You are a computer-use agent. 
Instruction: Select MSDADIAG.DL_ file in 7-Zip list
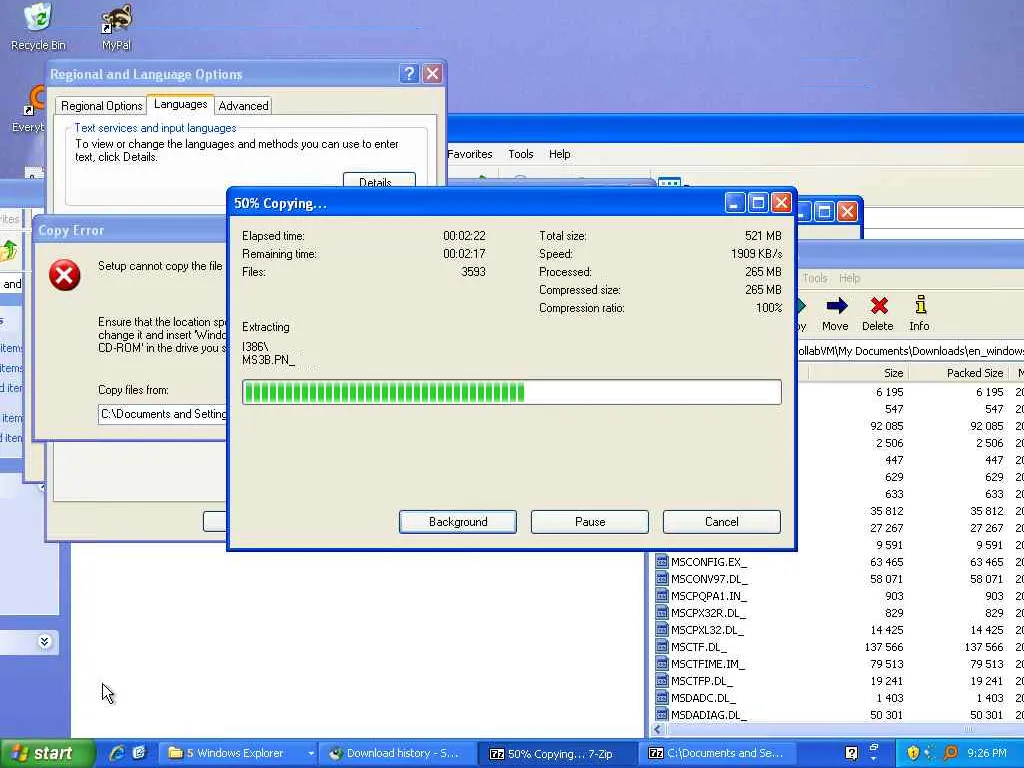click(x=701, y=714)
